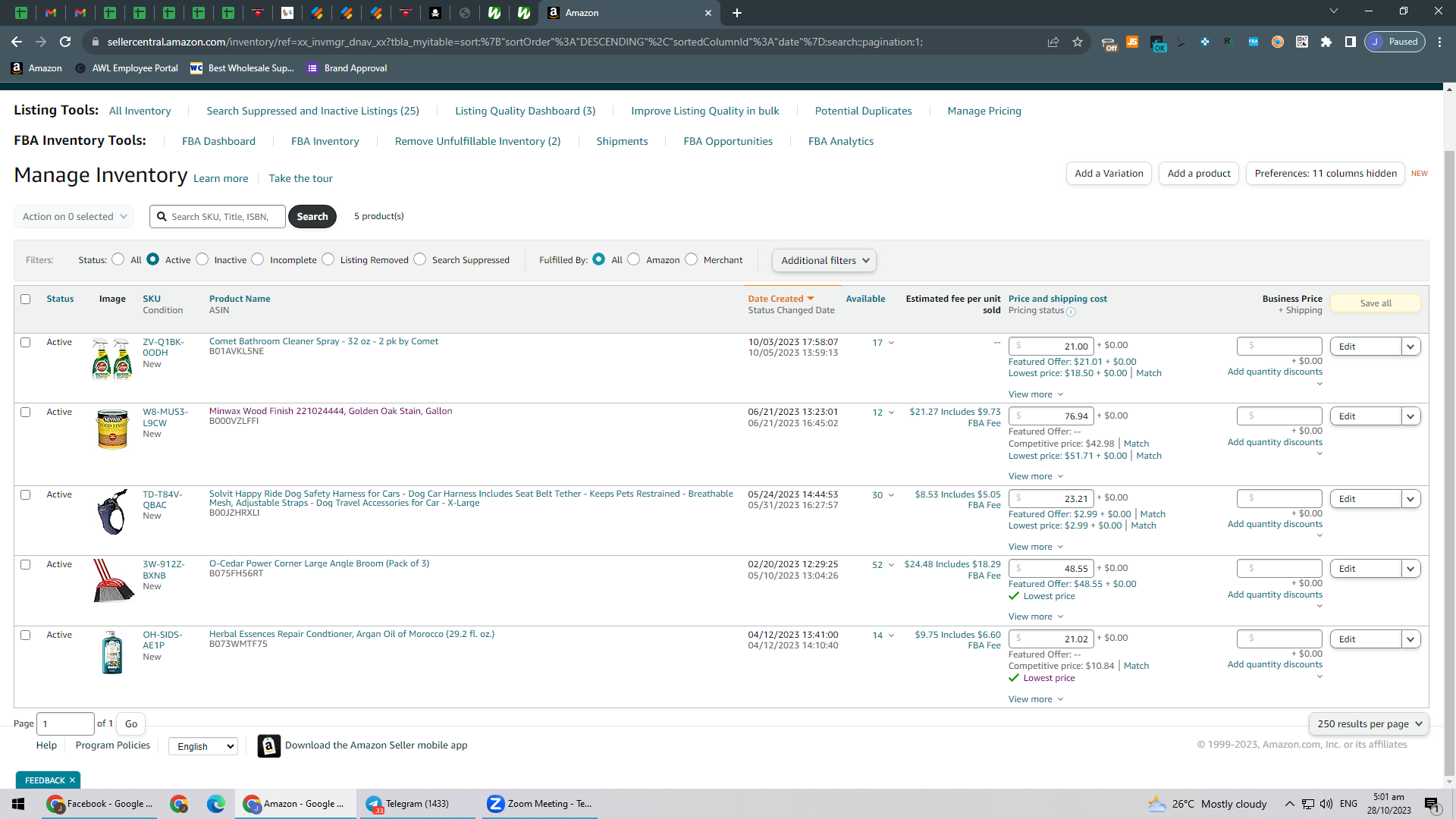Click the black Search button
The height and width of the screenshot is (819, 1456).
312,217
